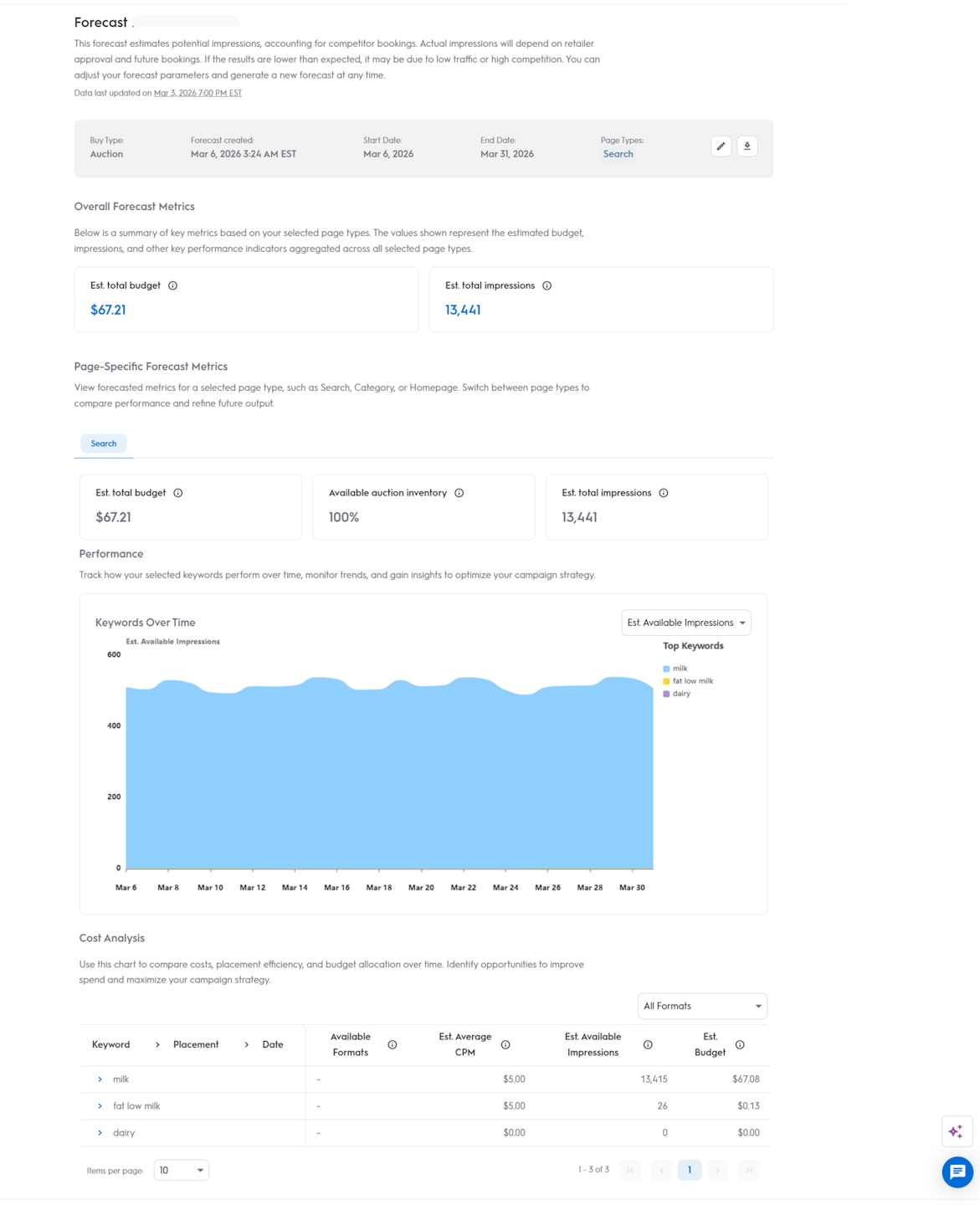This screenshot has height=1205, width=980.
Task: Click the Search page type tag in header
Action: (x=618, y=155)
